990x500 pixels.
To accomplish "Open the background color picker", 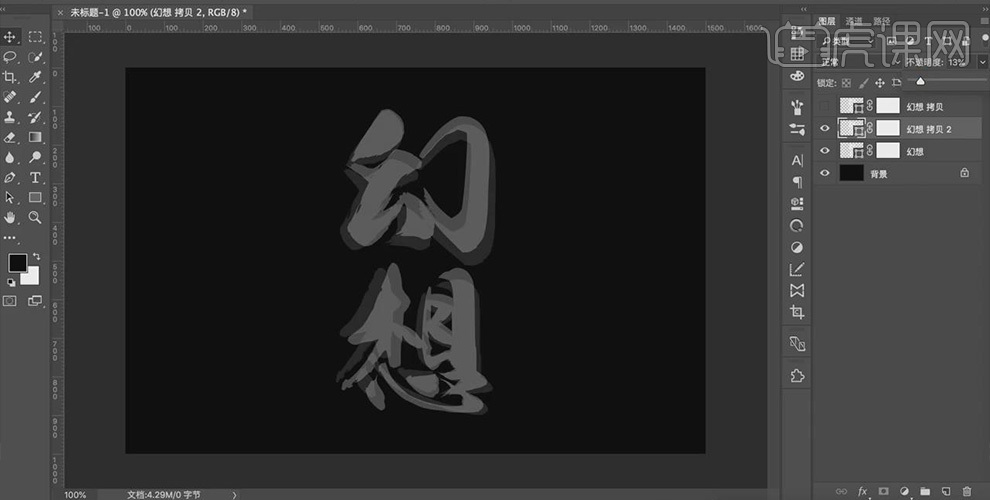I will (32, 277).
